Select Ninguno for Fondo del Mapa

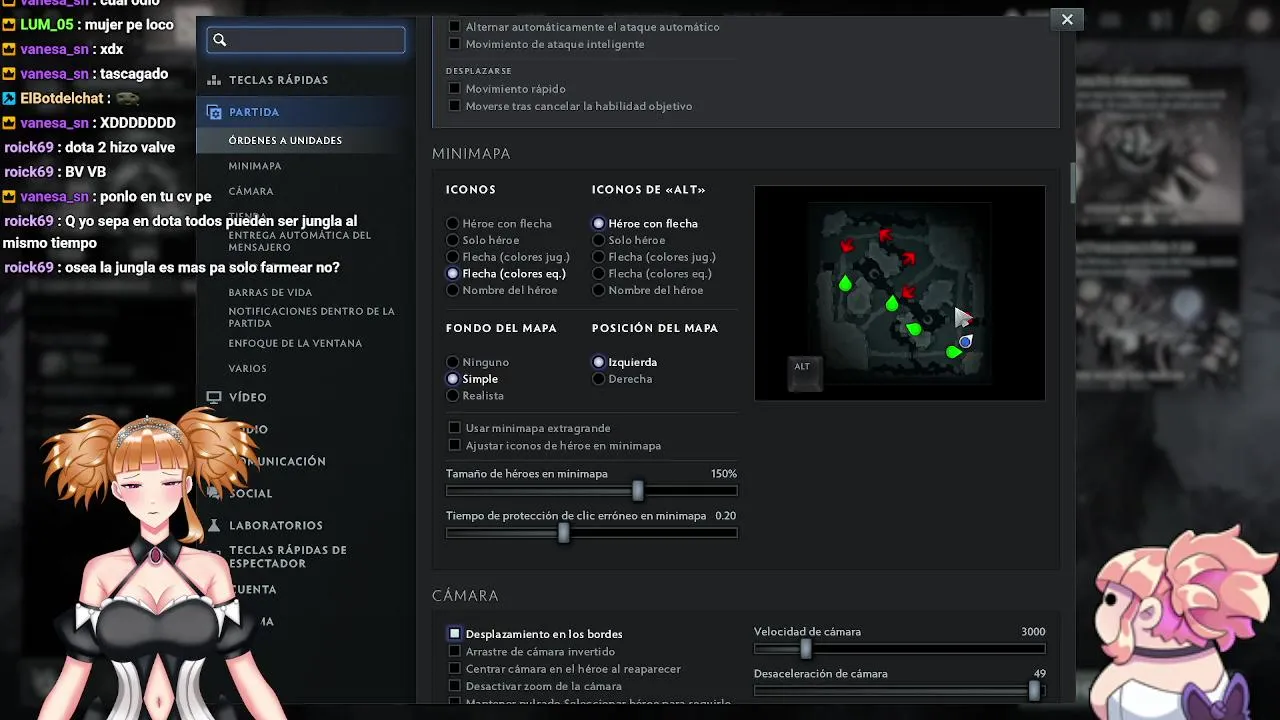pyautogui.click(x=453, y=362)
